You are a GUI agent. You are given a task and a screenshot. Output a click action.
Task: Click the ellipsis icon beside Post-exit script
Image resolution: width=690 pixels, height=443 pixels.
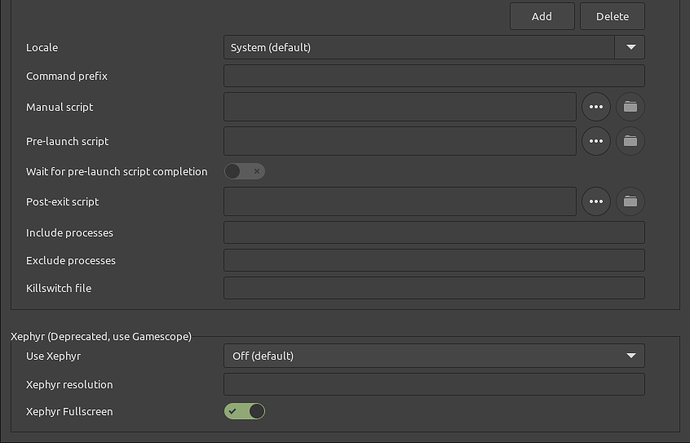(596, 201)
